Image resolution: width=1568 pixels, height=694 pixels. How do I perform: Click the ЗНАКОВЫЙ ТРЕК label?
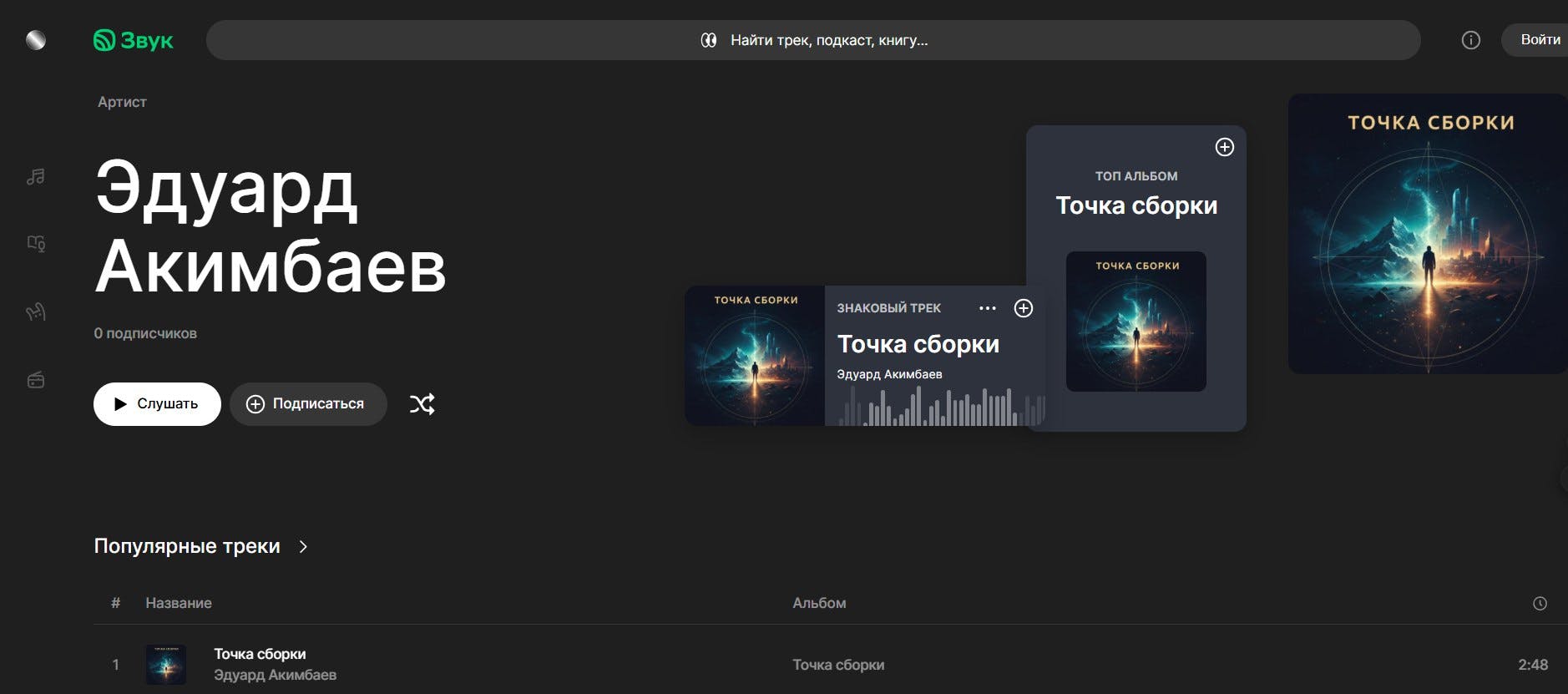click(888, 308)
